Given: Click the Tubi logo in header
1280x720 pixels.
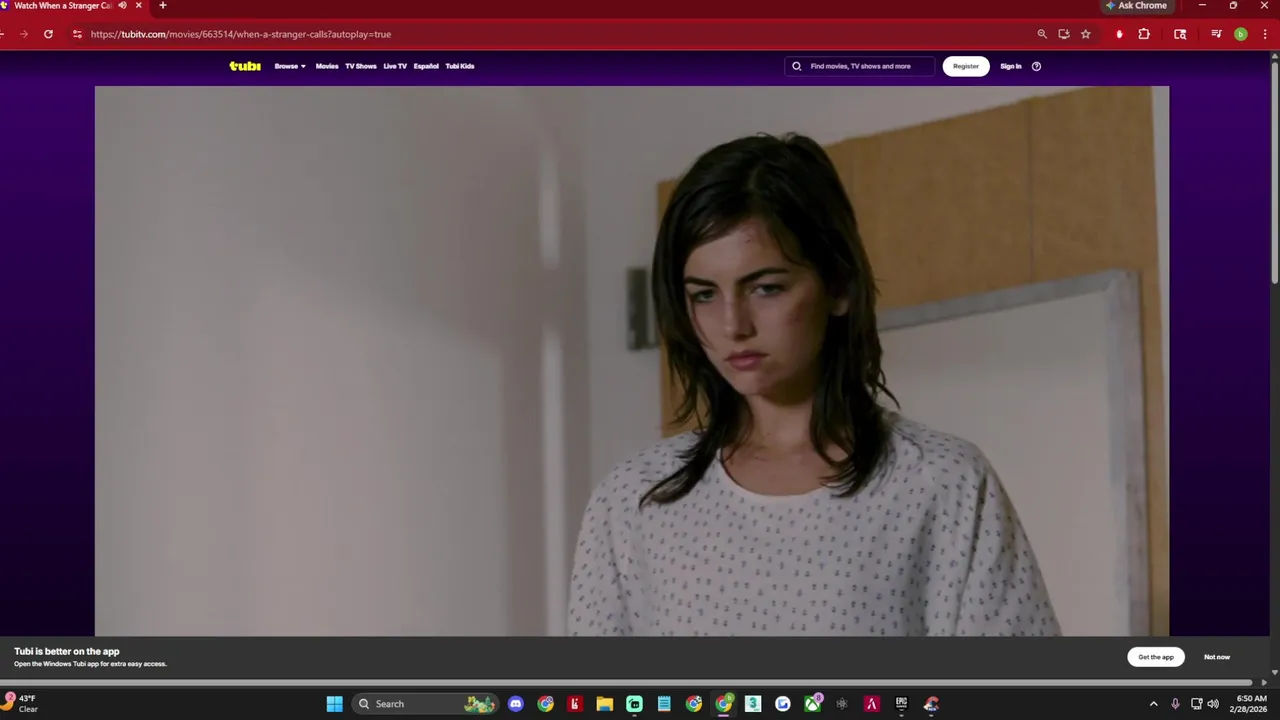Looking at the screenshot, I should (x=245, y=66).
